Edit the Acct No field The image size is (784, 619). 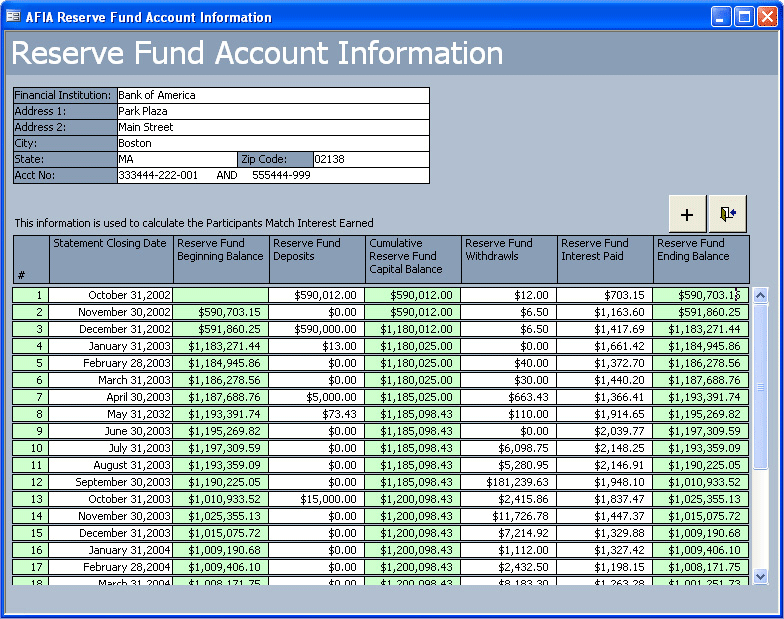pyautogui.click(x=272, y=175)
